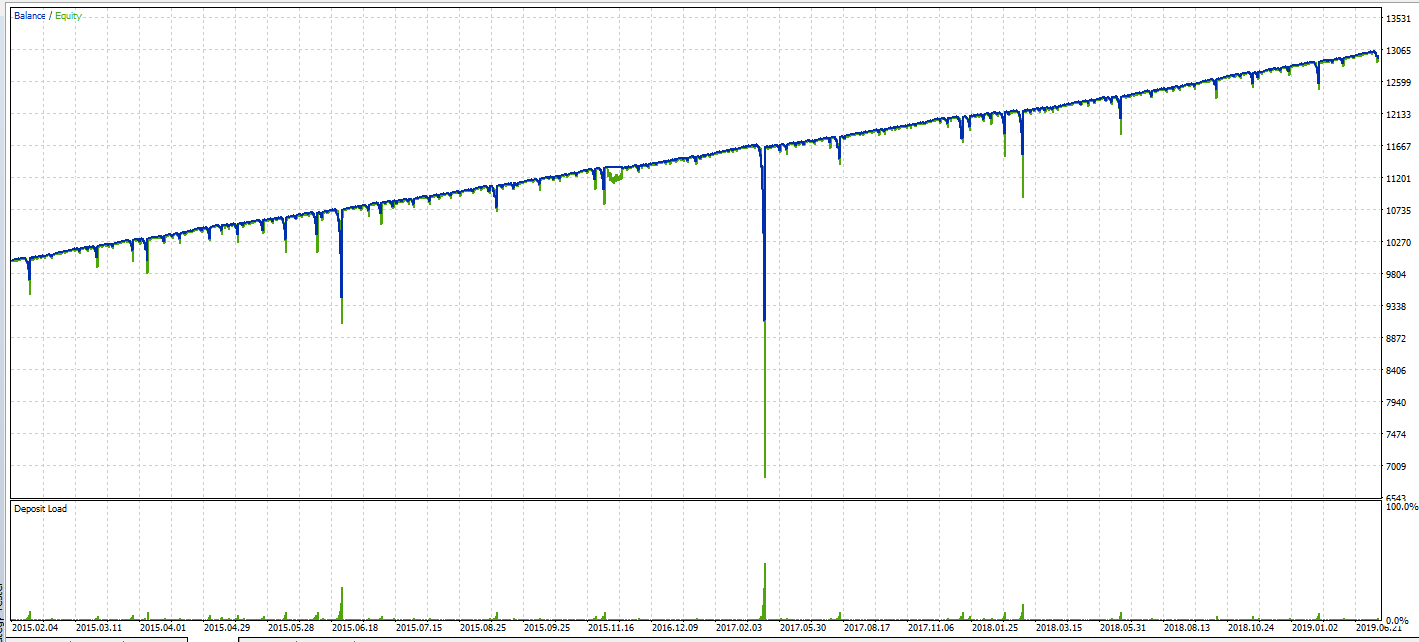
Task: Click the equity drawdown spike near 2015.06.18
Action: [342, 311]
